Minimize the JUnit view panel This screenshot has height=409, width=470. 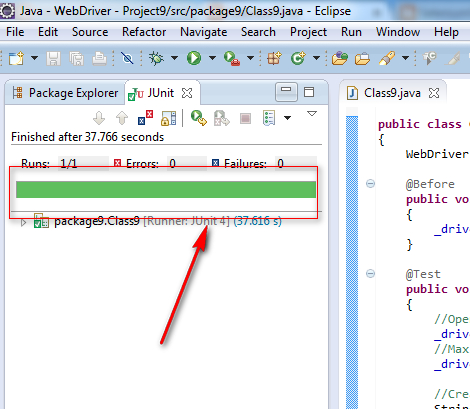tap(286, 92)
